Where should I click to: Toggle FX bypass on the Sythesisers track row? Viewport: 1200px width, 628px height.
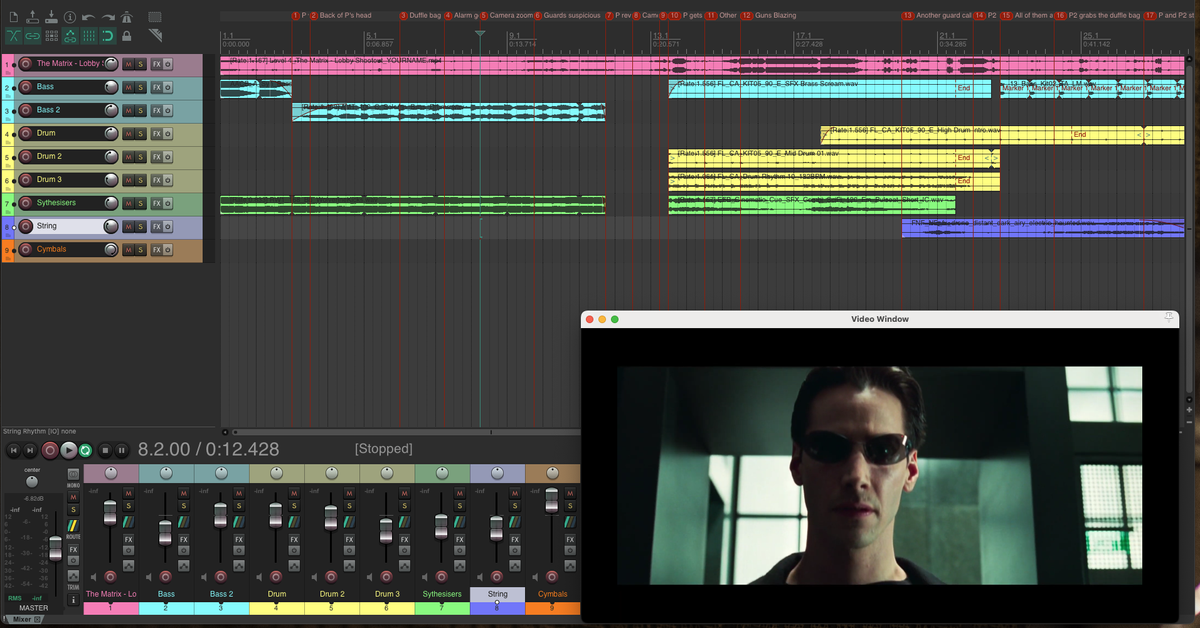coord(167,203)
